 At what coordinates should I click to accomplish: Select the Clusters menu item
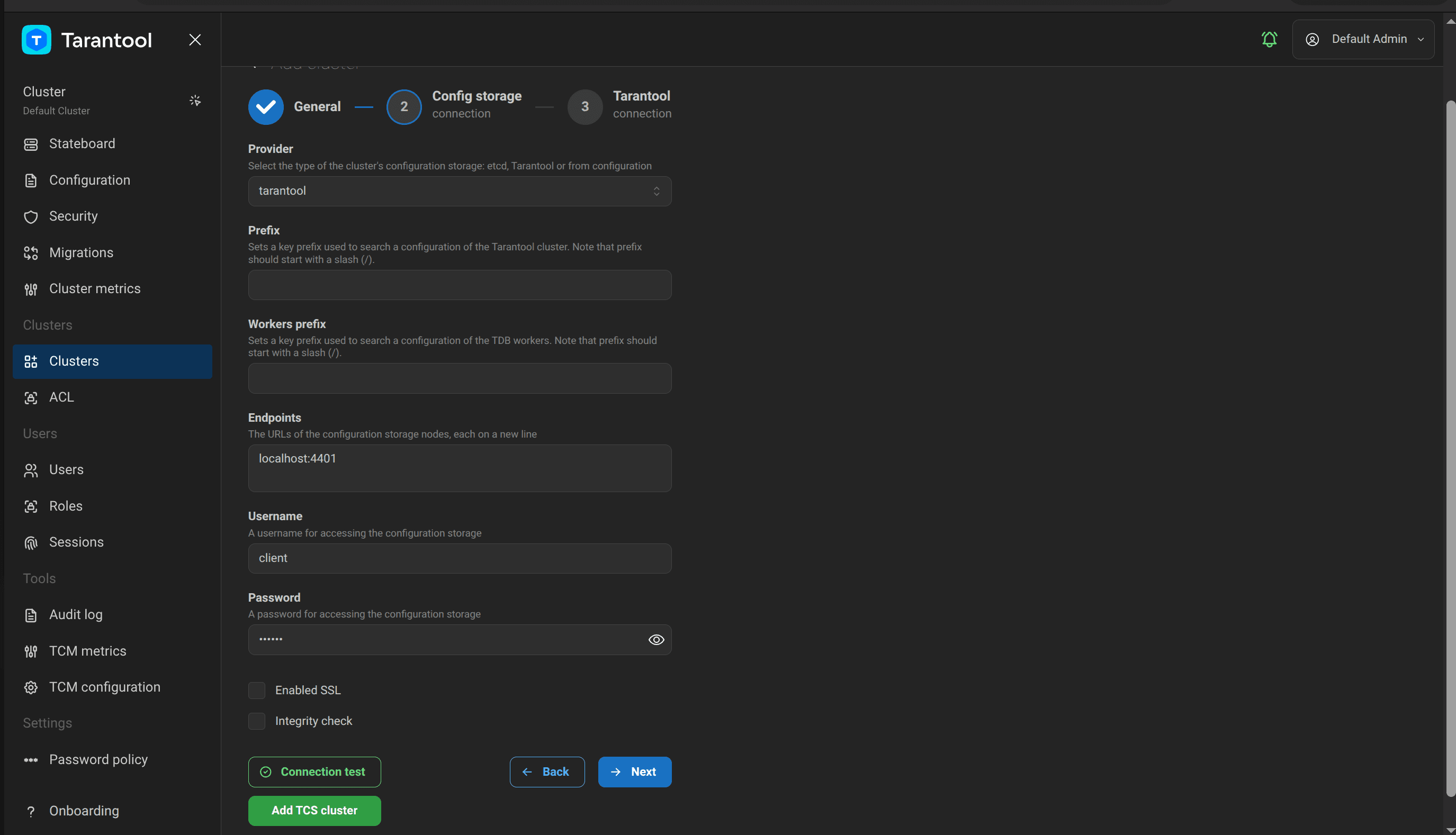coord(112,361)
